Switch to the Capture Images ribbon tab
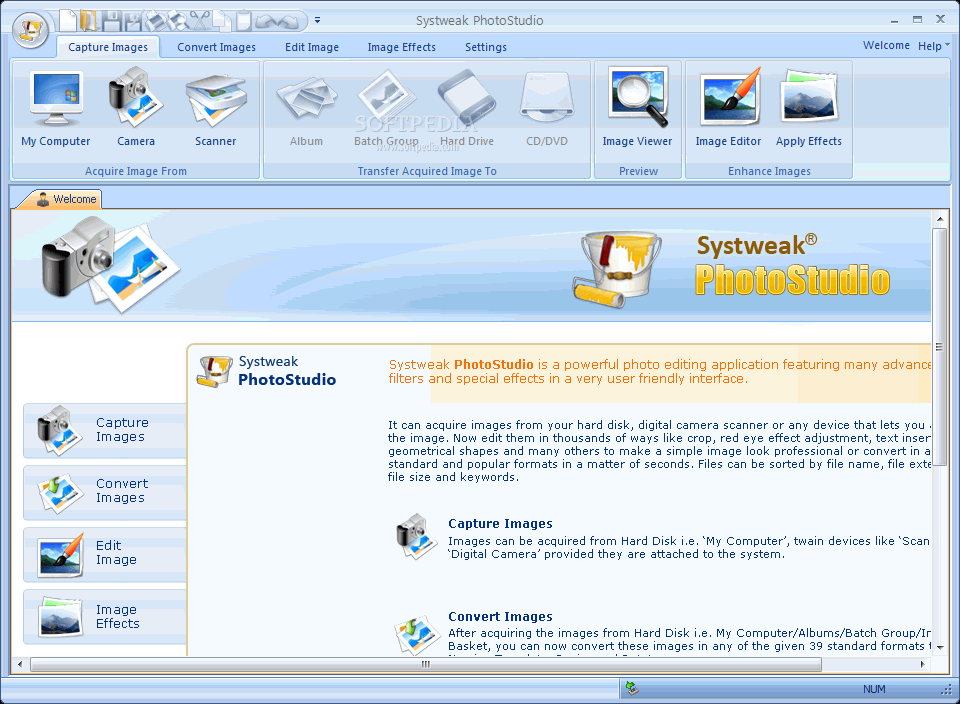 pyautogui.click(x=108, y=47)
